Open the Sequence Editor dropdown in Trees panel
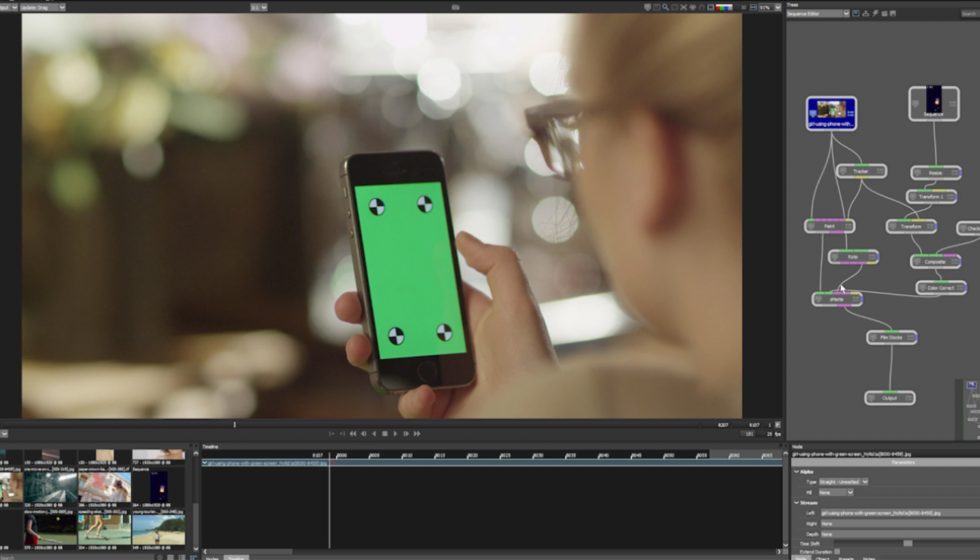Viewport: 980px width, 560px height. 817,14
